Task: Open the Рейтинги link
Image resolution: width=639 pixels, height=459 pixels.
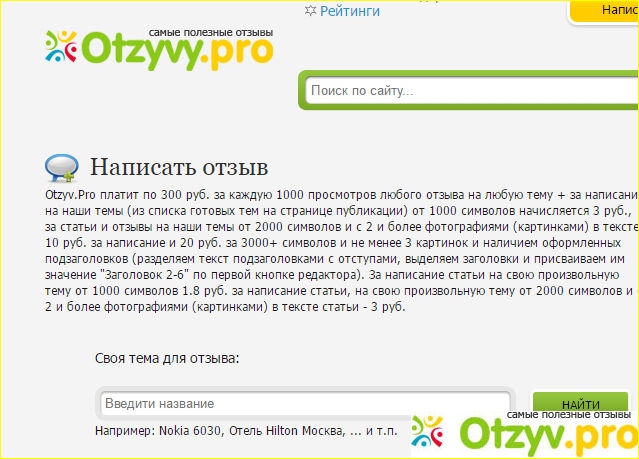Action: (350, 11)
